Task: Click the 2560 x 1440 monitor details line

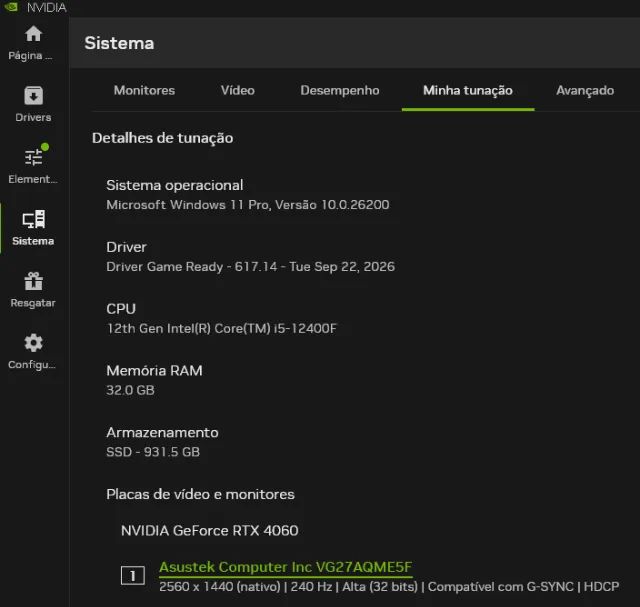Action: [389, 587]
